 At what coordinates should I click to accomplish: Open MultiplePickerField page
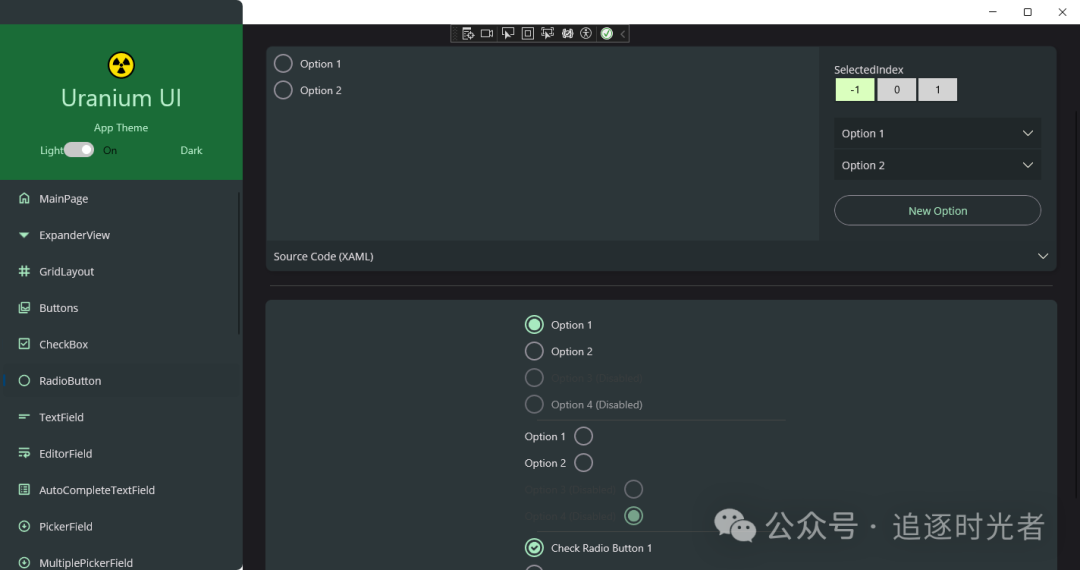click(x=121, y=562)
